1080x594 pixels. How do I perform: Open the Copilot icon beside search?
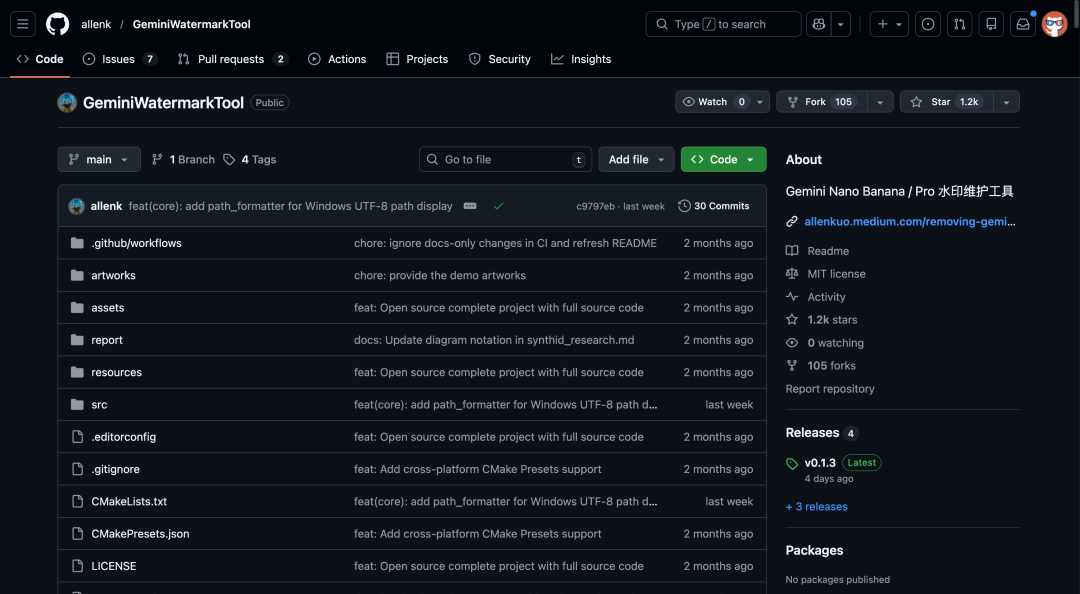818,23
